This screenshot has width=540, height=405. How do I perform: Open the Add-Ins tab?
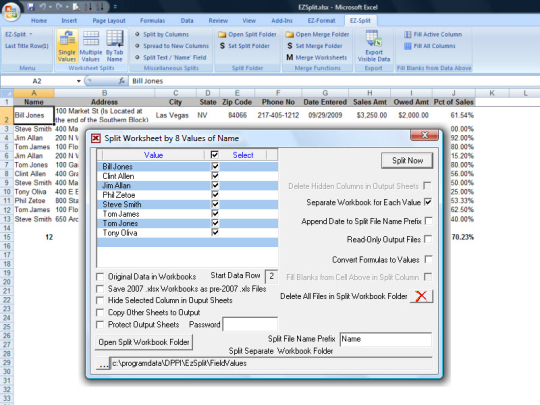pos(282,21)
